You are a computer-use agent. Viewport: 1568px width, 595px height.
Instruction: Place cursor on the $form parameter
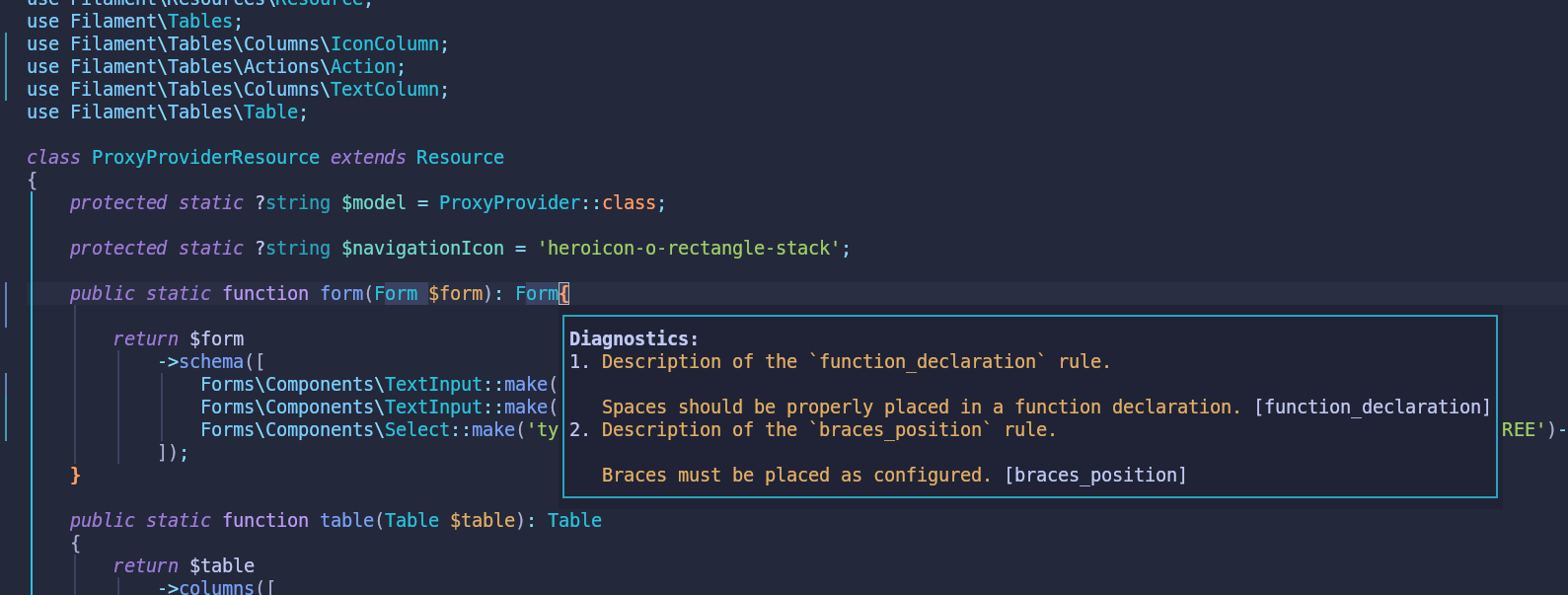455,294
